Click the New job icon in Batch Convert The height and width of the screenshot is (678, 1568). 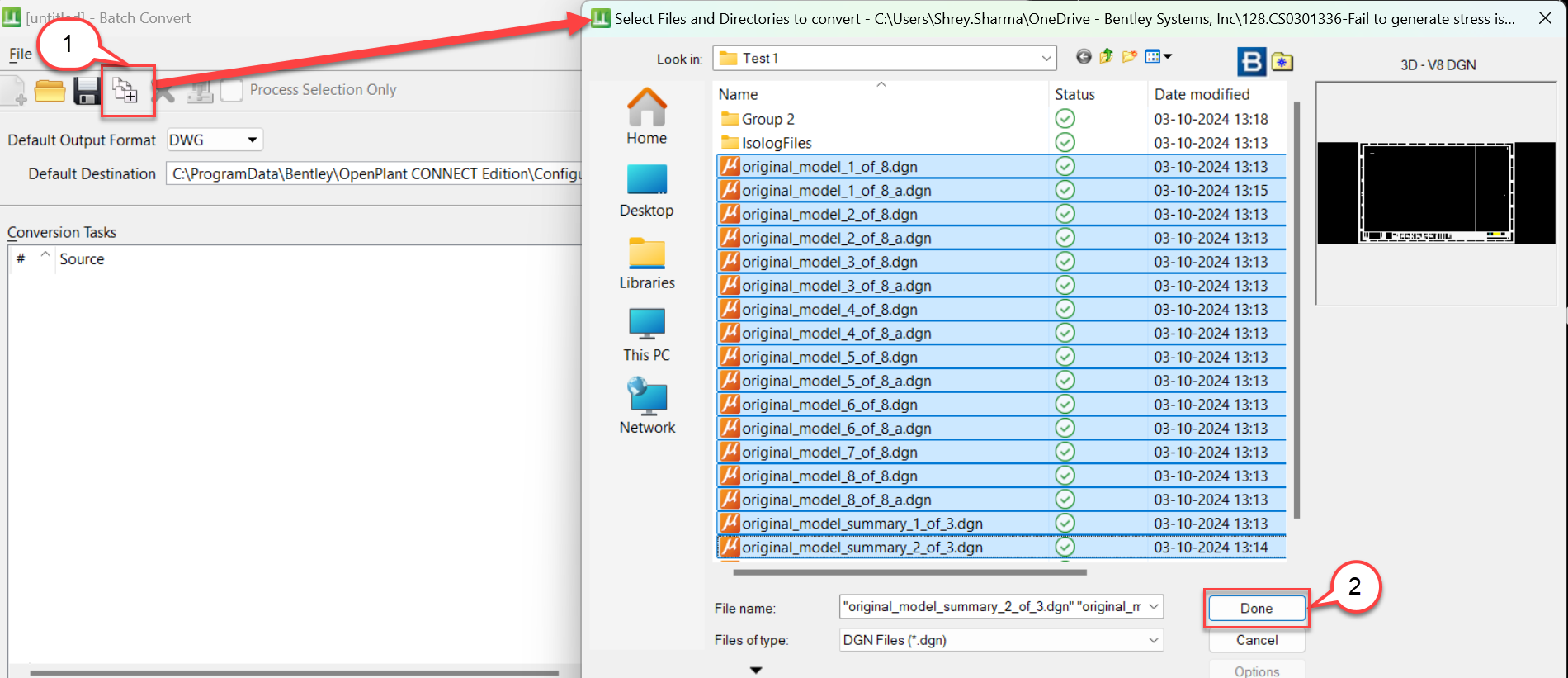pyautogui.click(x=12, y=91)
